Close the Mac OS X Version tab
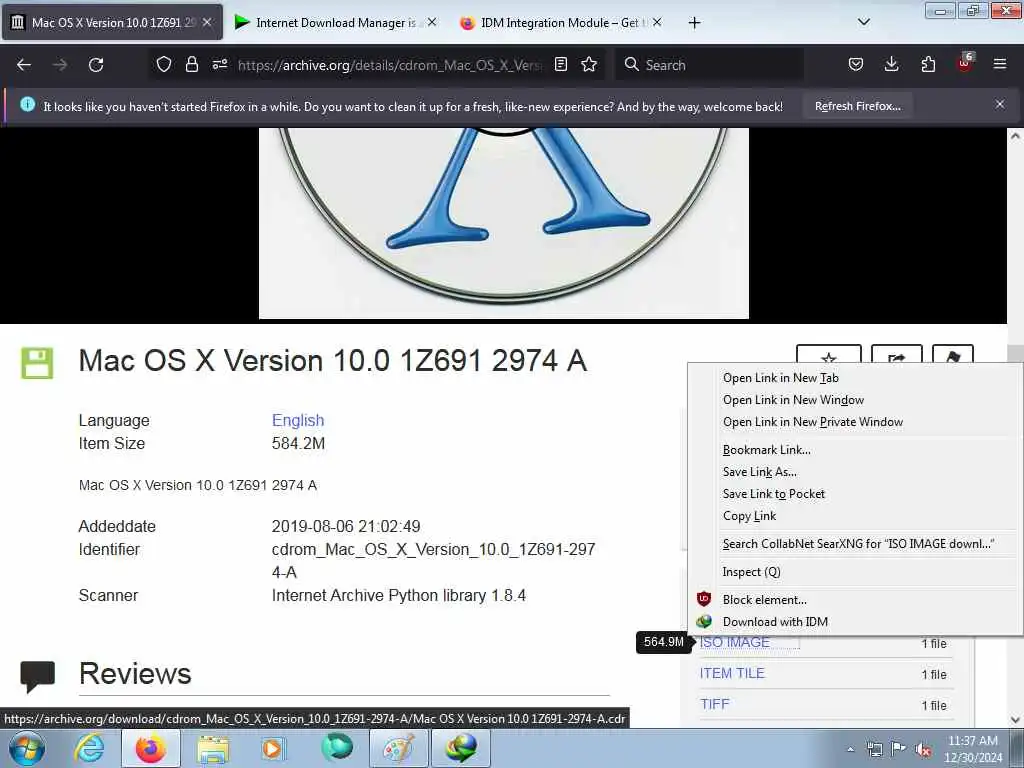The image size is (1024, 768). pos(207,22)
